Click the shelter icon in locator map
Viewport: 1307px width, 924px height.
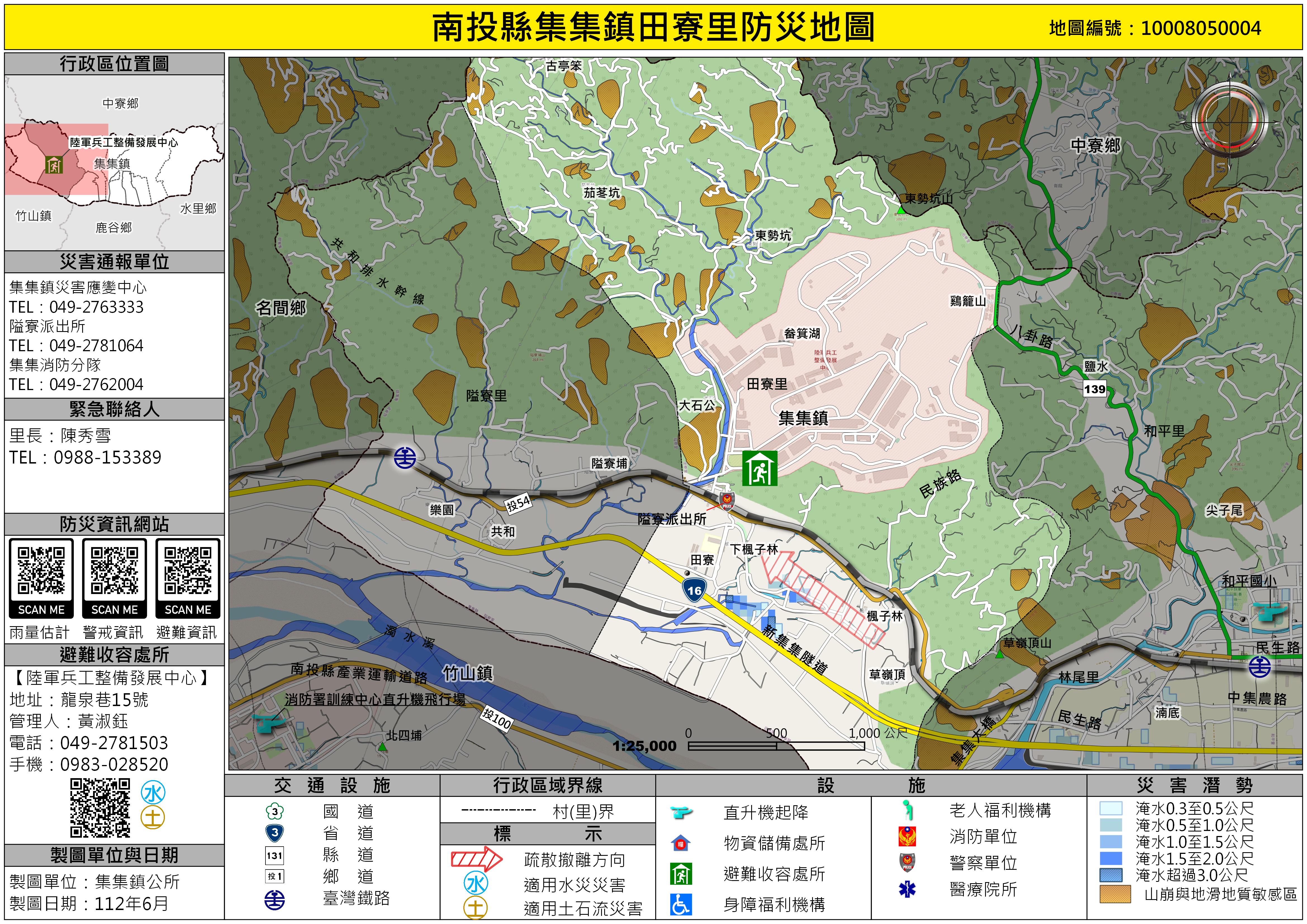tap(54, 165)
